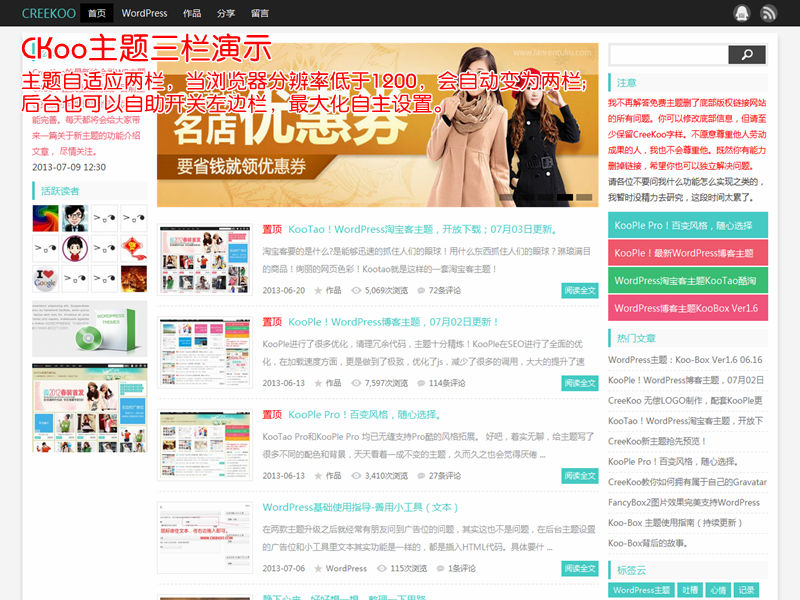The image size is (800, 600).
Task: Select the 吐槽 tag
Action: 690,590
